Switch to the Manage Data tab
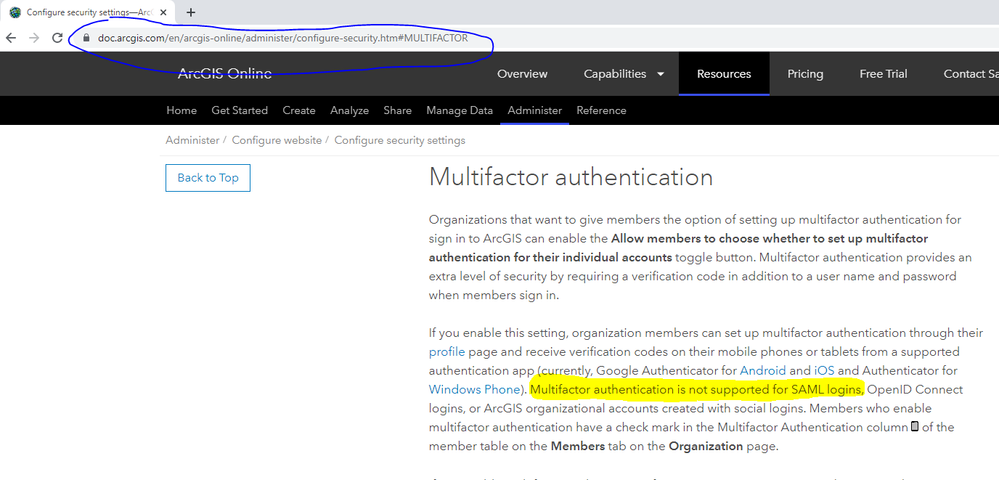Viewport: 999px width, 480px height. point(459,110)
